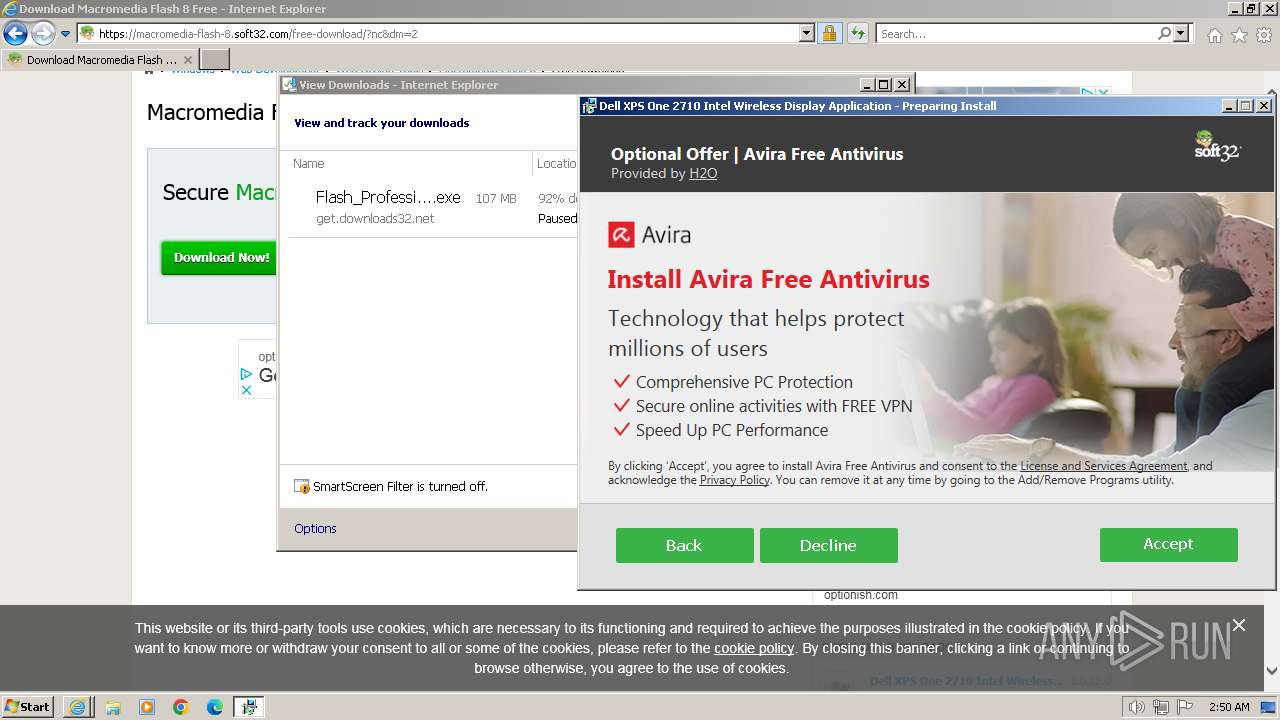Open the Privacy Policy link
The height and width of the screenshot is (720, 1280).
[735, 480]
